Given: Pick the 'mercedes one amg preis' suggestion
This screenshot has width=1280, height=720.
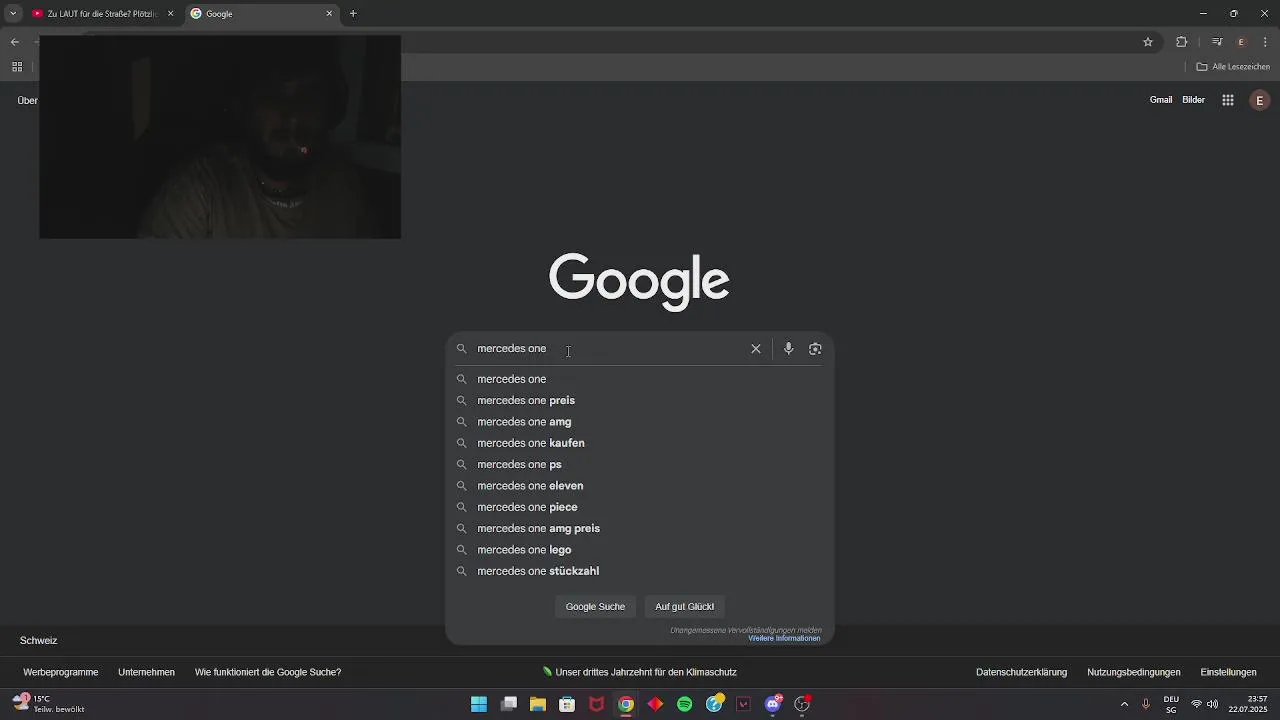Looking at the screenshot, I should coord(639,528).
